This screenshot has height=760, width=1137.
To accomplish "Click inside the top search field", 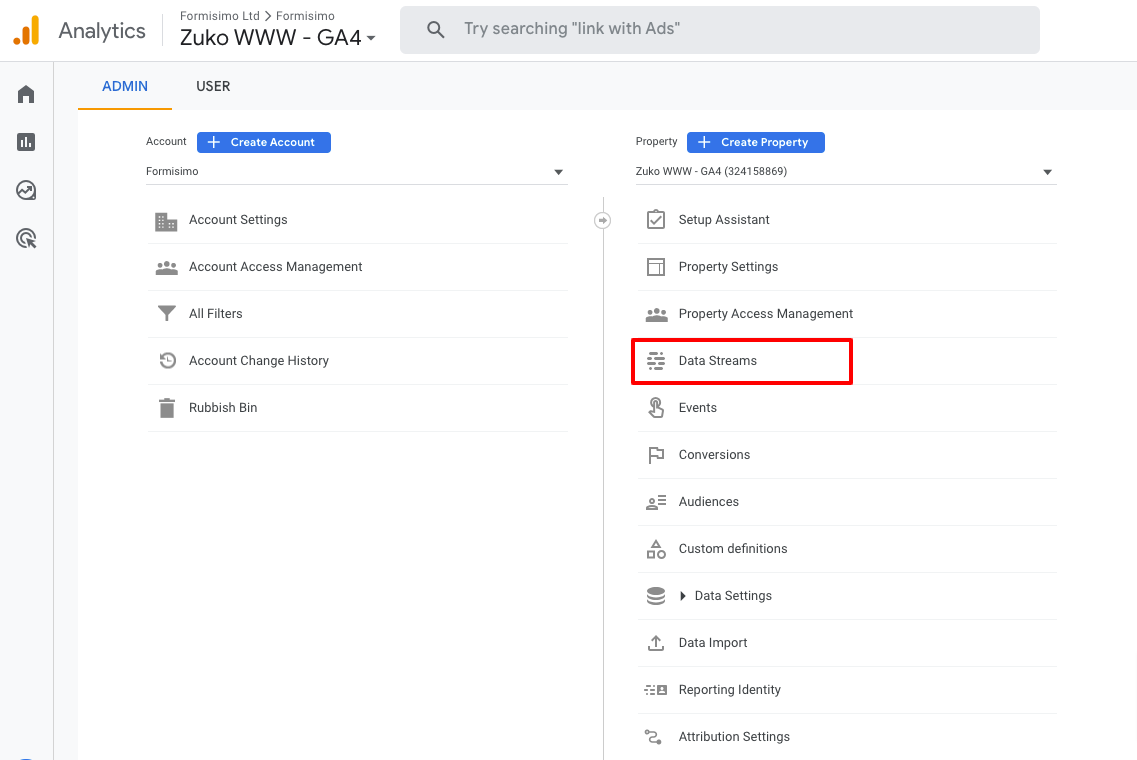I will coord(720,30).
